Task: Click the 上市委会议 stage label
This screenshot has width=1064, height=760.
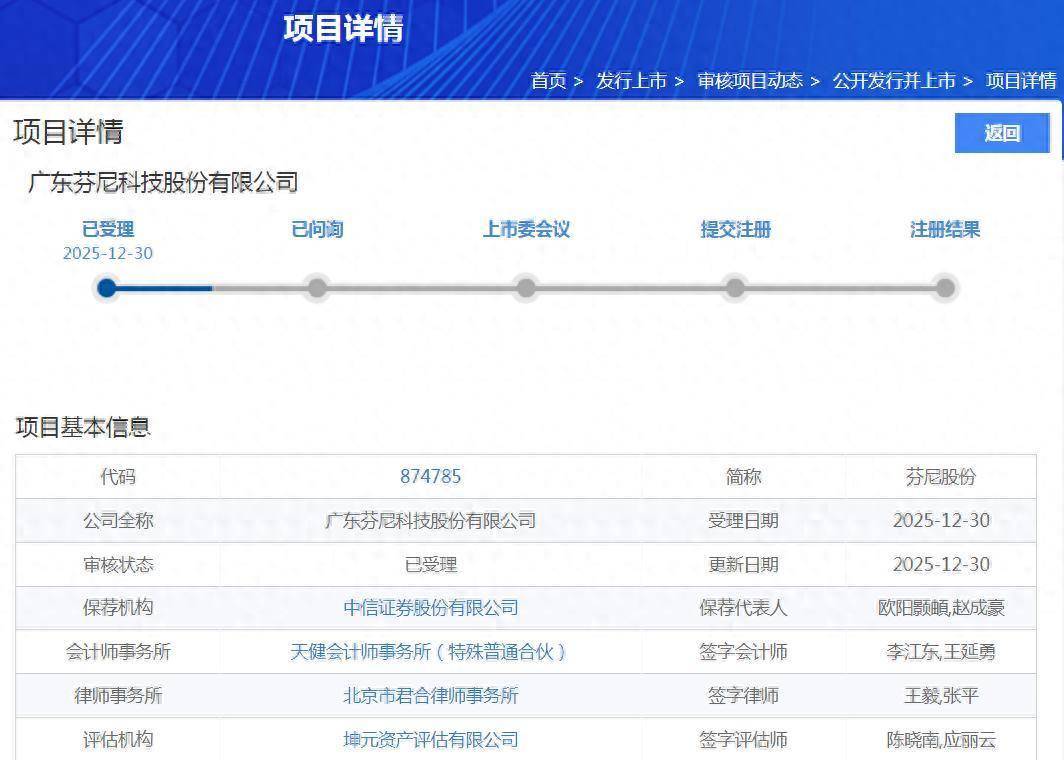Action: click(526, 230)
